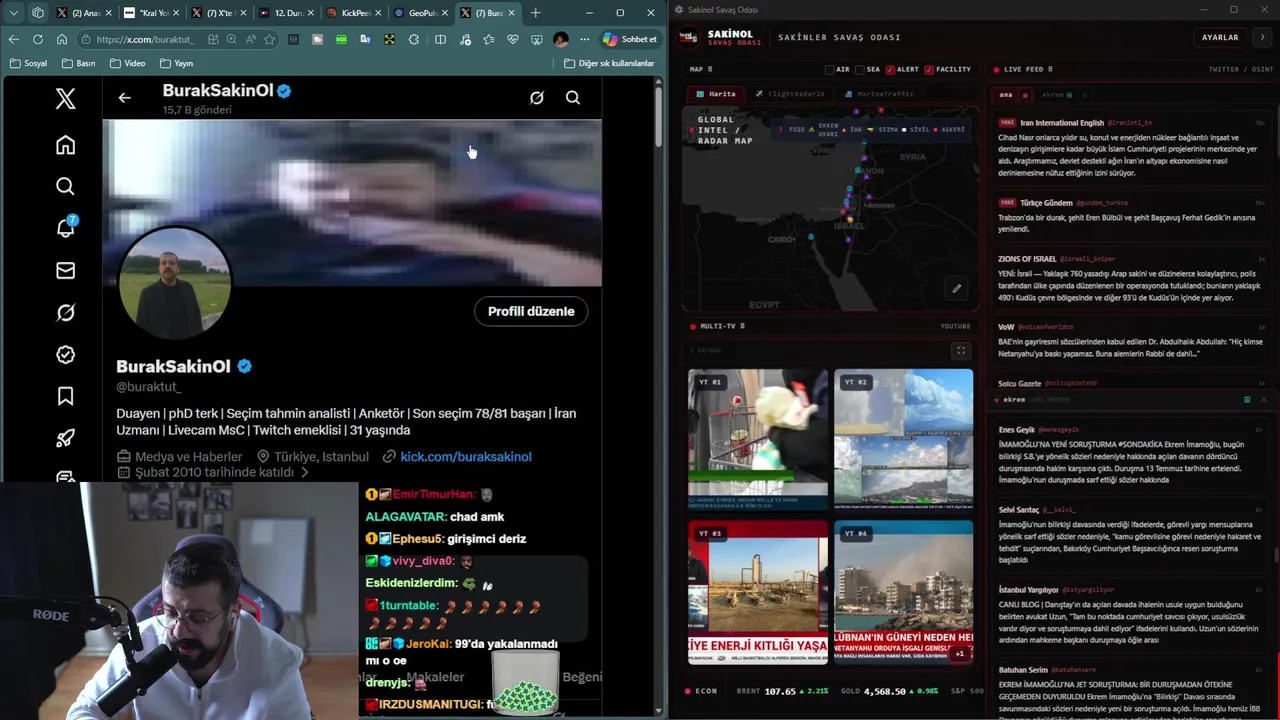Switch to the Harita map tab

716,94
